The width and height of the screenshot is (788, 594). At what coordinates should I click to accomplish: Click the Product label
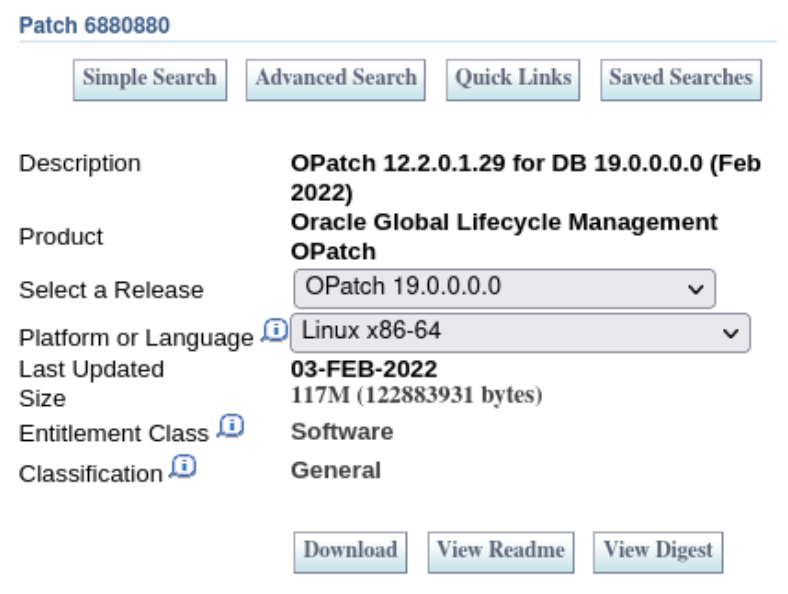tap(61, 237)
